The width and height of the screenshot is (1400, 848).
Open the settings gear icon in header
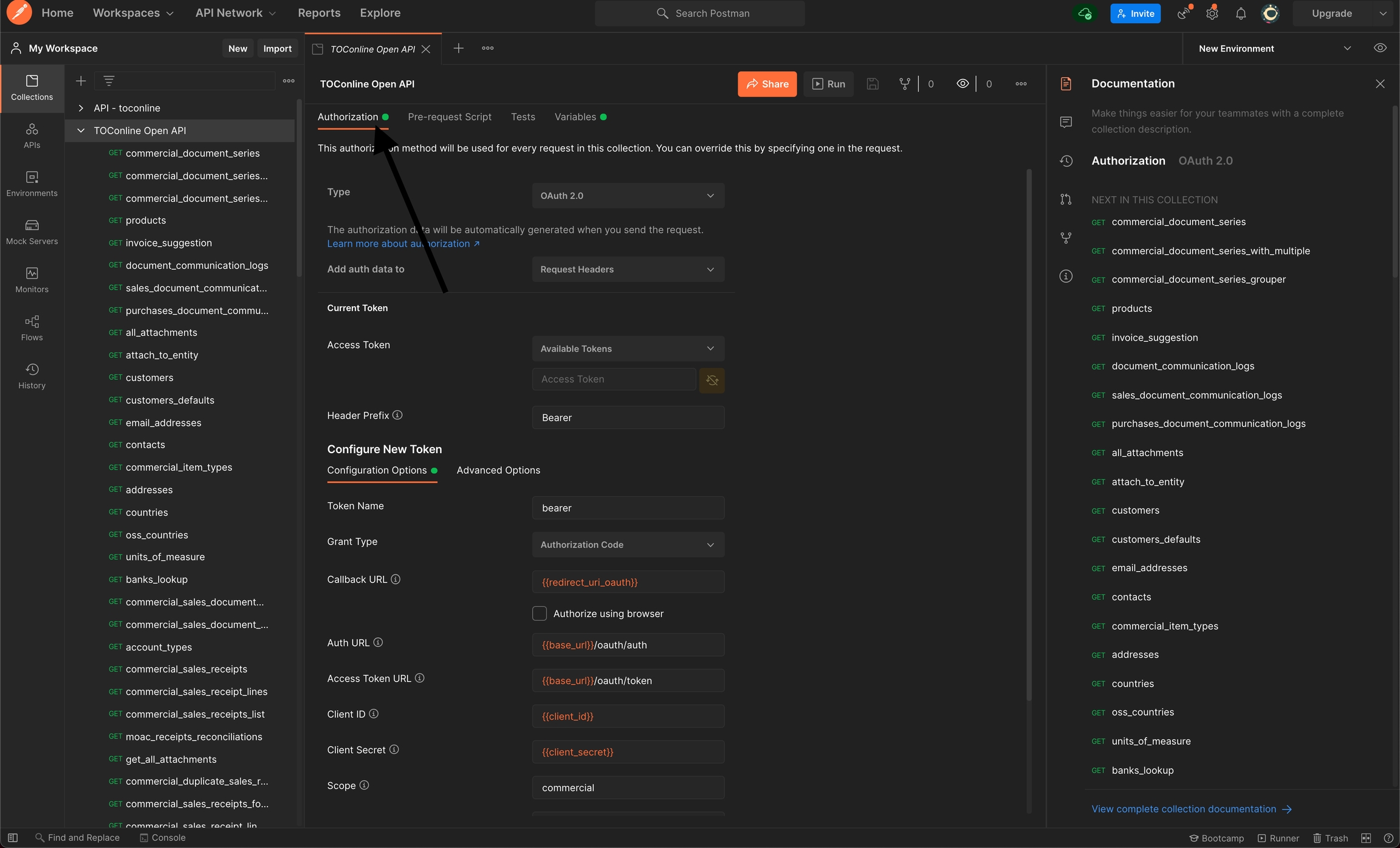[1212, 13]
